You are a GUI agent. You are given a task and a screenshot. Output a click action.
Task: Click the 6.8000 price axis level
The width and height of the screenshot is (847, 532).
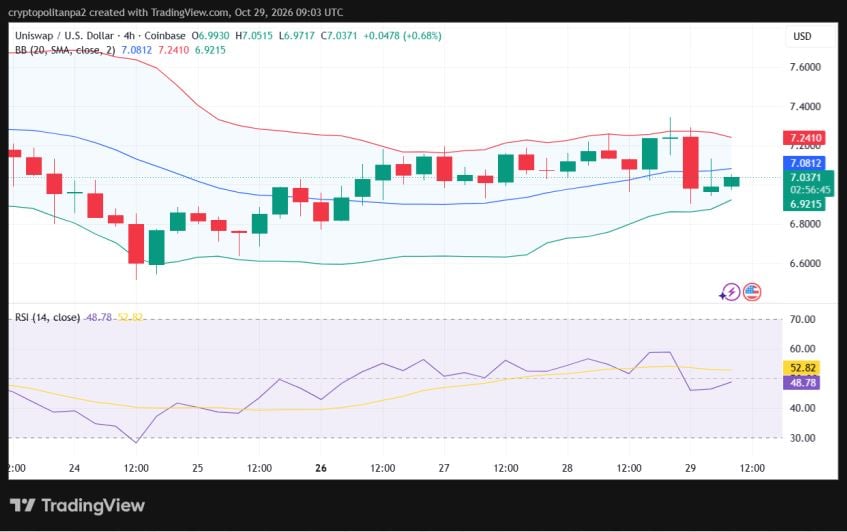tap(804, 224)
